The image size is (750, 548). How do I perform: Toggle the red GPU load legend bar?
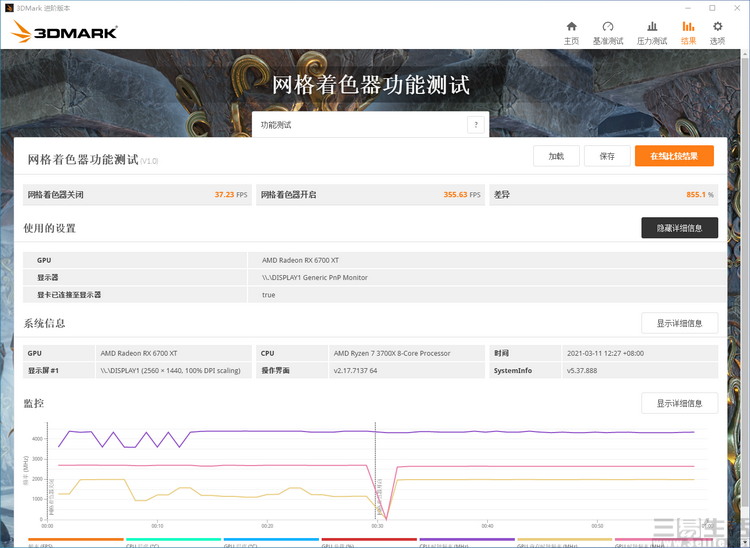click(x=369, y=539)
